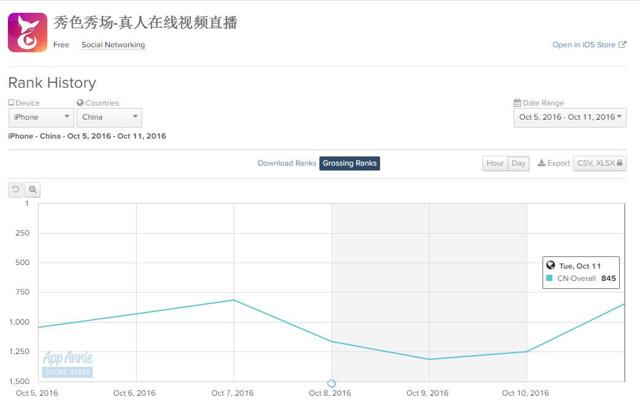
Task: Click the Export download icon
Action: pyautogui.click(x=541, y=163)
